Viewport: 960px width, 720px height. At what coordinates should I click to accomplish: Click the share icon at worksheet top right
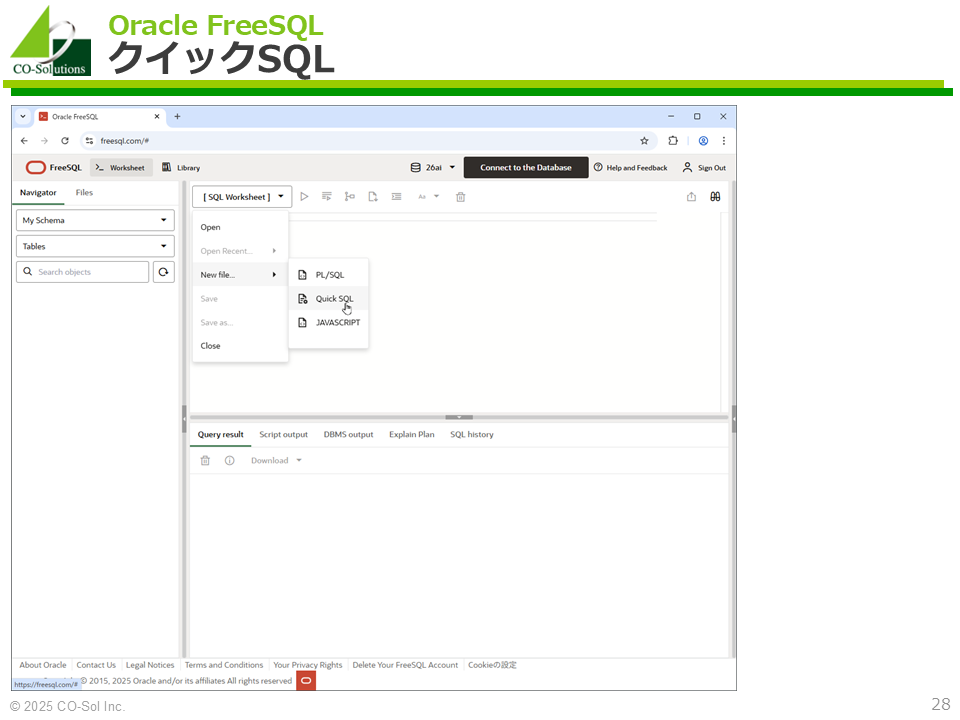click(x=691, y=197)
